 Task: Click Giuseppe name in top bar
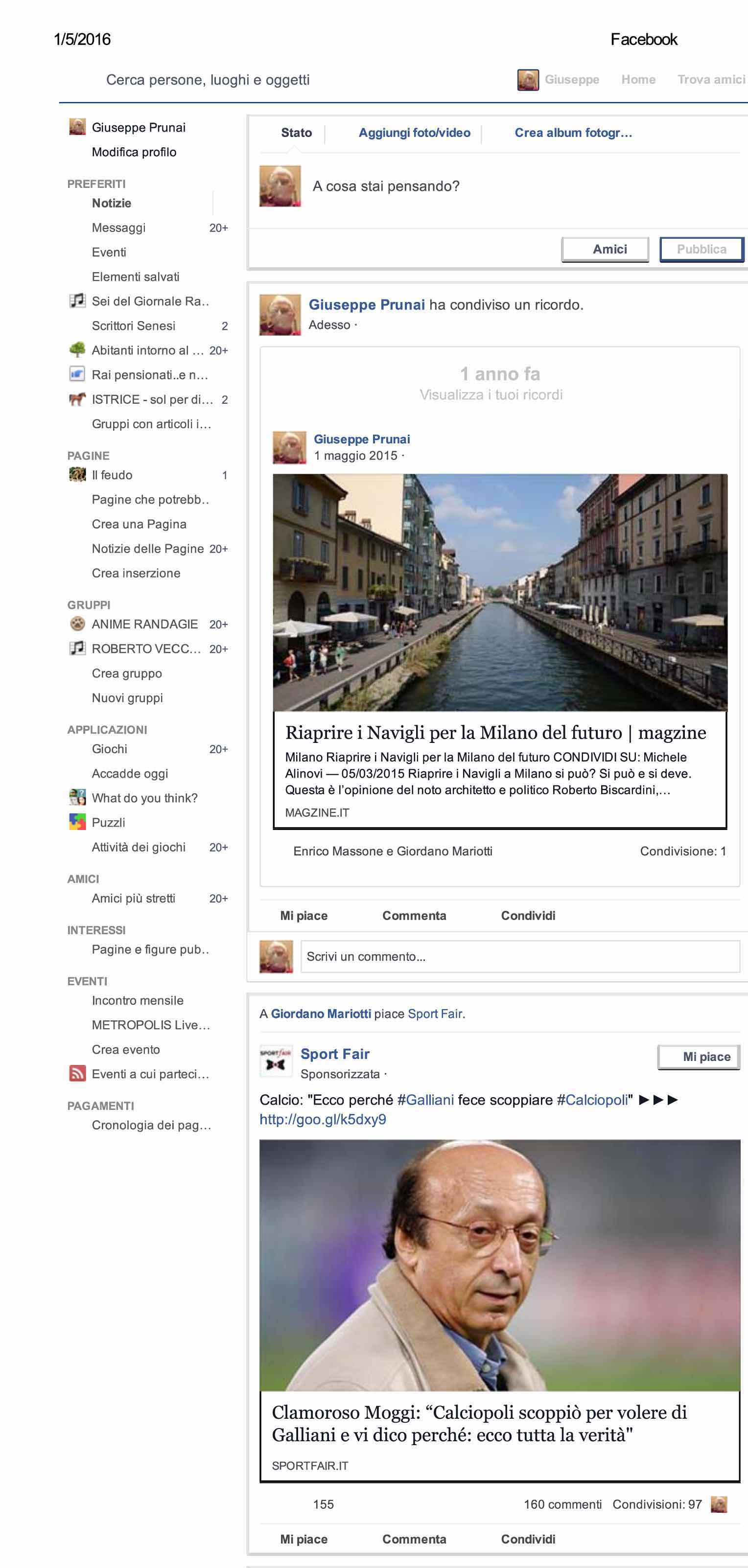pyautogui.click(x=572, y=80)
